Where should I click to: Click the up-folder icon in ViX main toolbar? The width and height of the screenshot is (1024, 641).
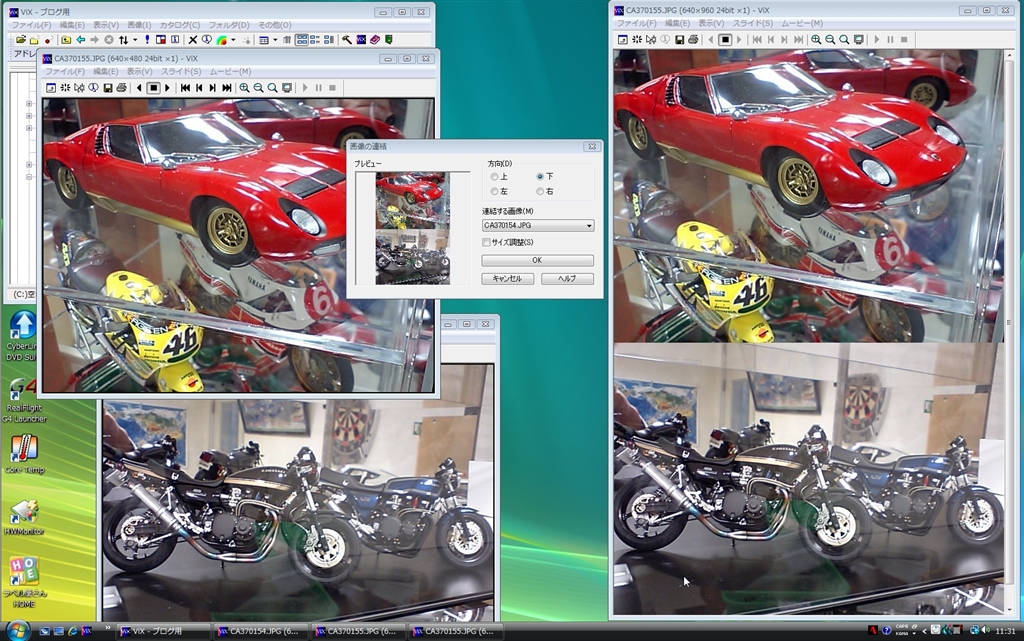point(66,40)
